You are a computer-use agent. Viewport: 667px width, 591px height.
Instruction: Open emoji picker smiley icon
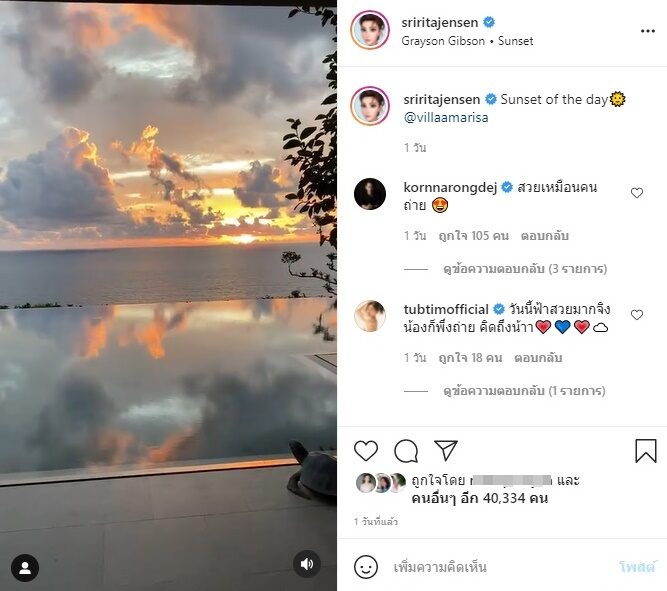367,567
